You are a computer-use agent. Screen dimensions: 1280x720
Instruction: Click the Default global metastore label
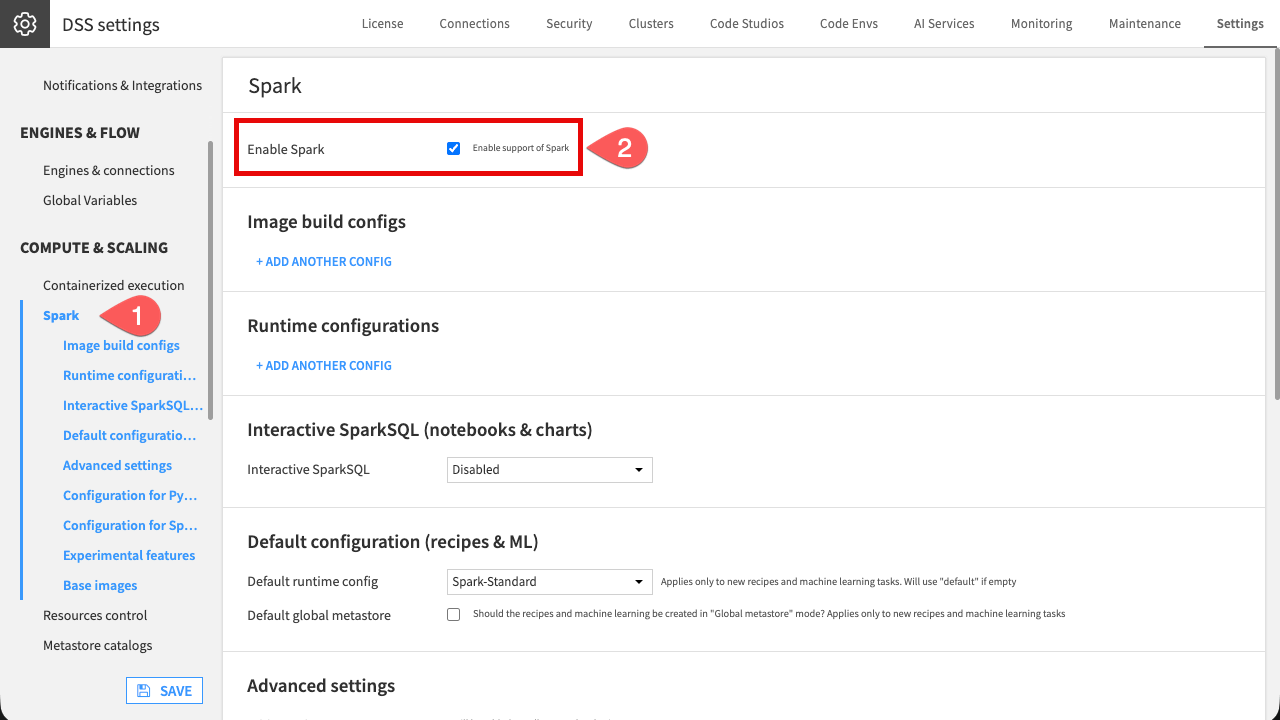319,615
